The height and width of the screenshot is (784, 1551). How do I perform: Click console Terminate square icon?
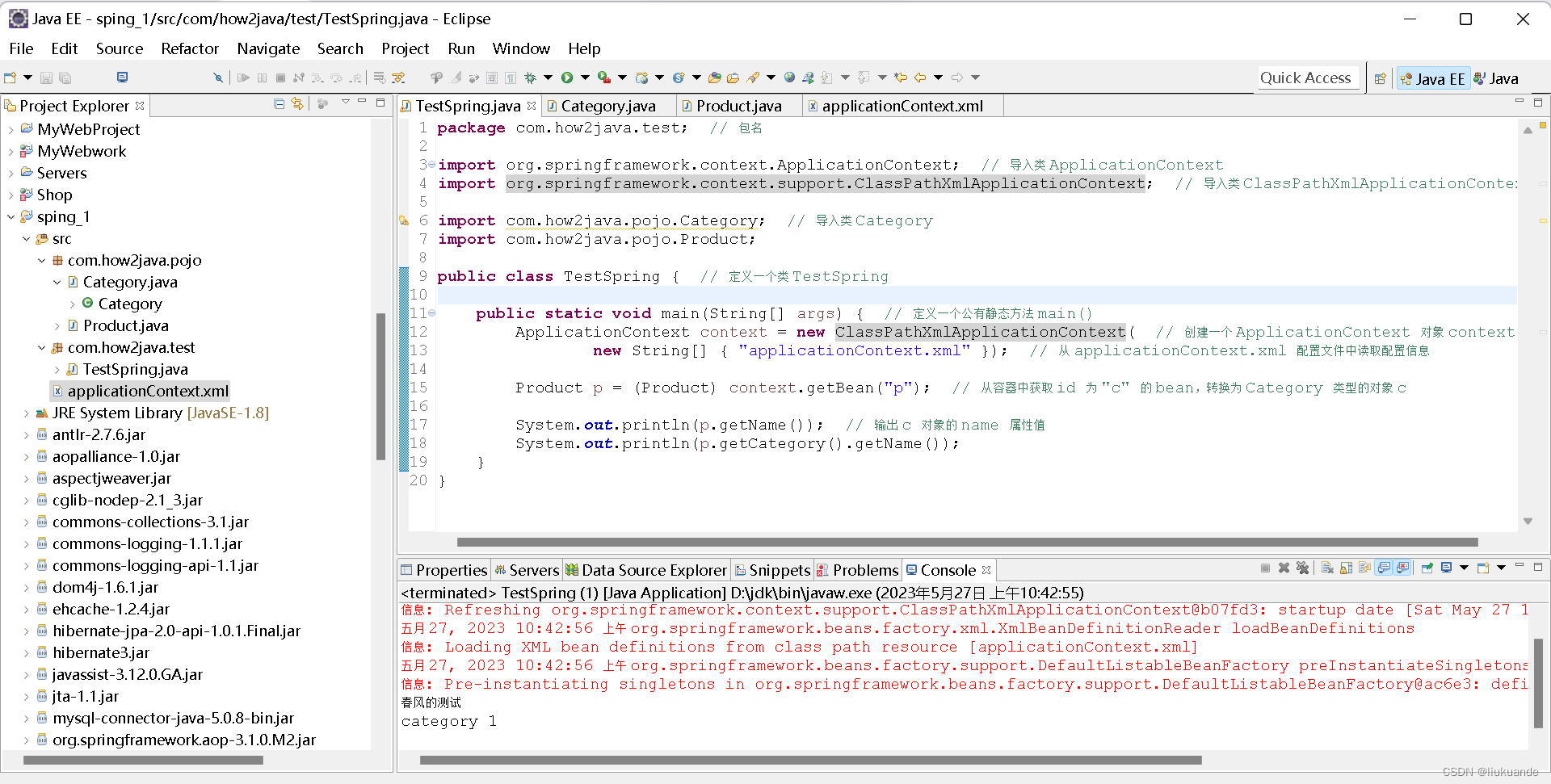[x=1265, y=568]
